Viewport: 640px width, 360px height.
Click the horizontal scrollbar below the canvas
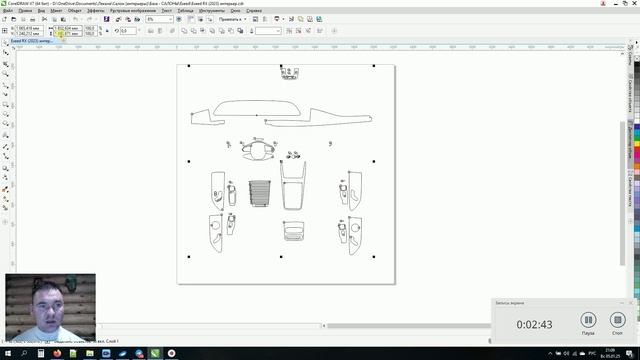tap(408, 326)
